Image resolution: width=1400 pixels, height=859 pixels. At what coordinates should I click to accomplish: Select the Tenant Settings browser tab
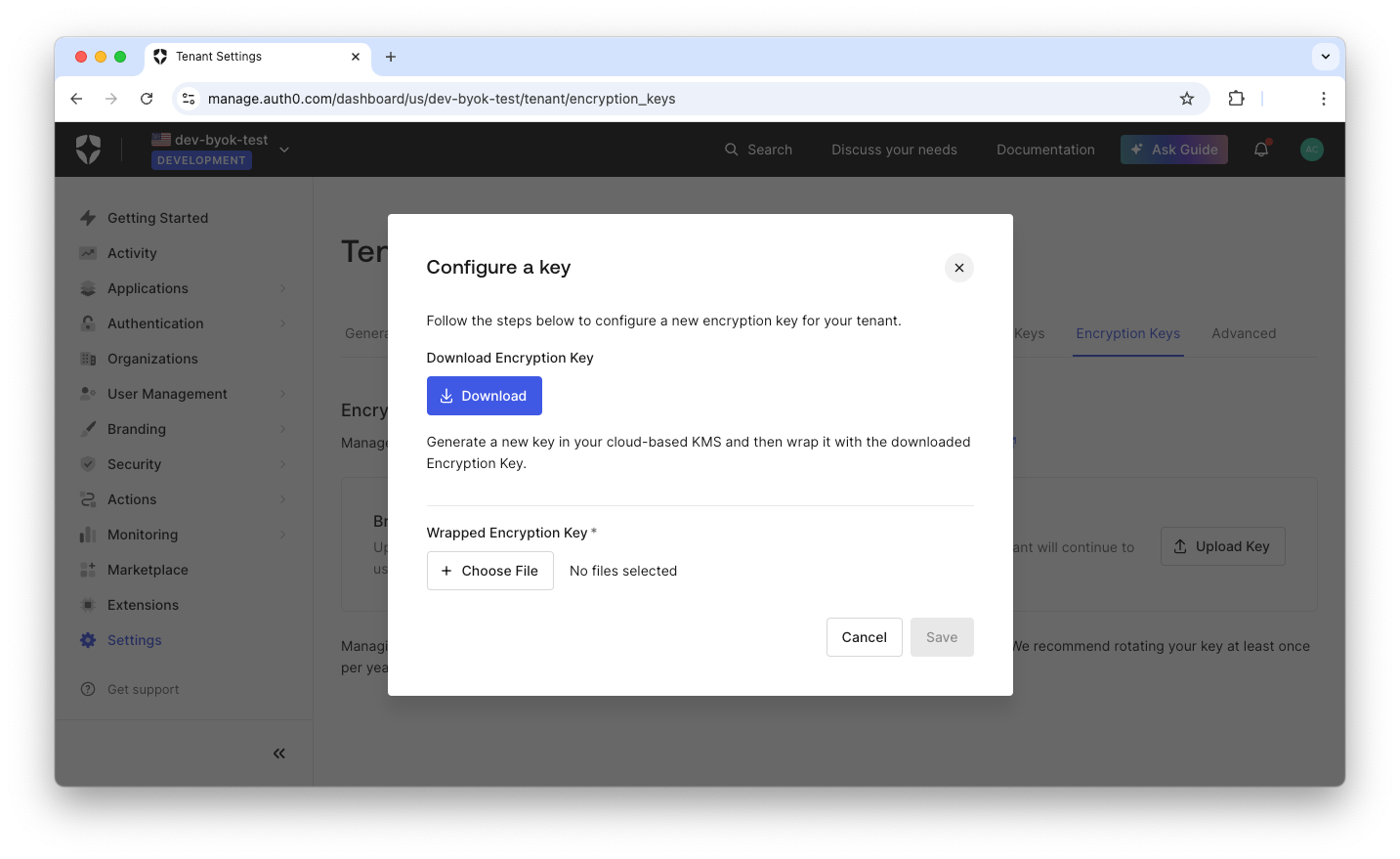pos(258,57)
